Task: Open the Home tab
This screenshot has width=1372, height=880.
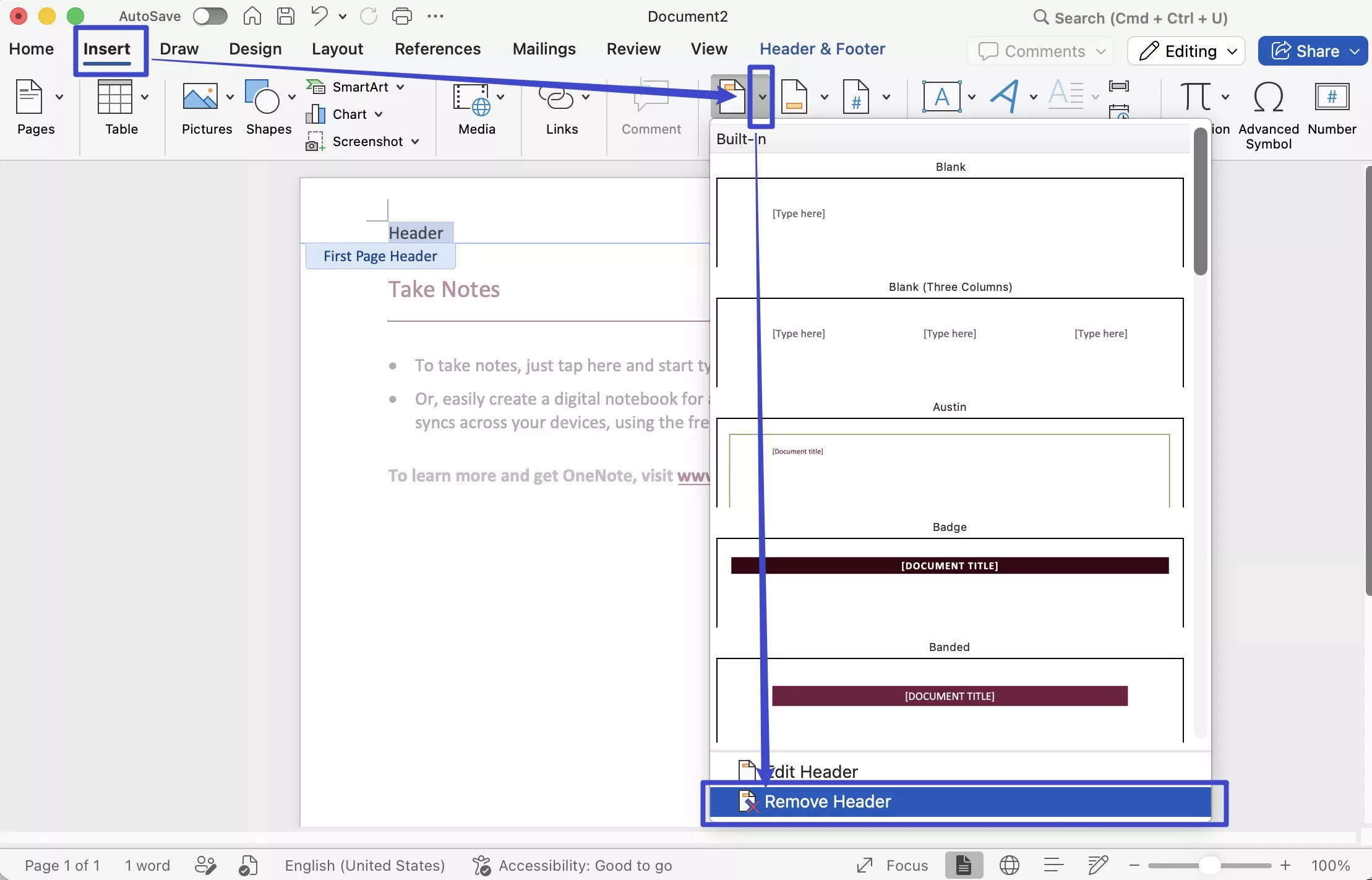Action: click(x=32, y=49)
